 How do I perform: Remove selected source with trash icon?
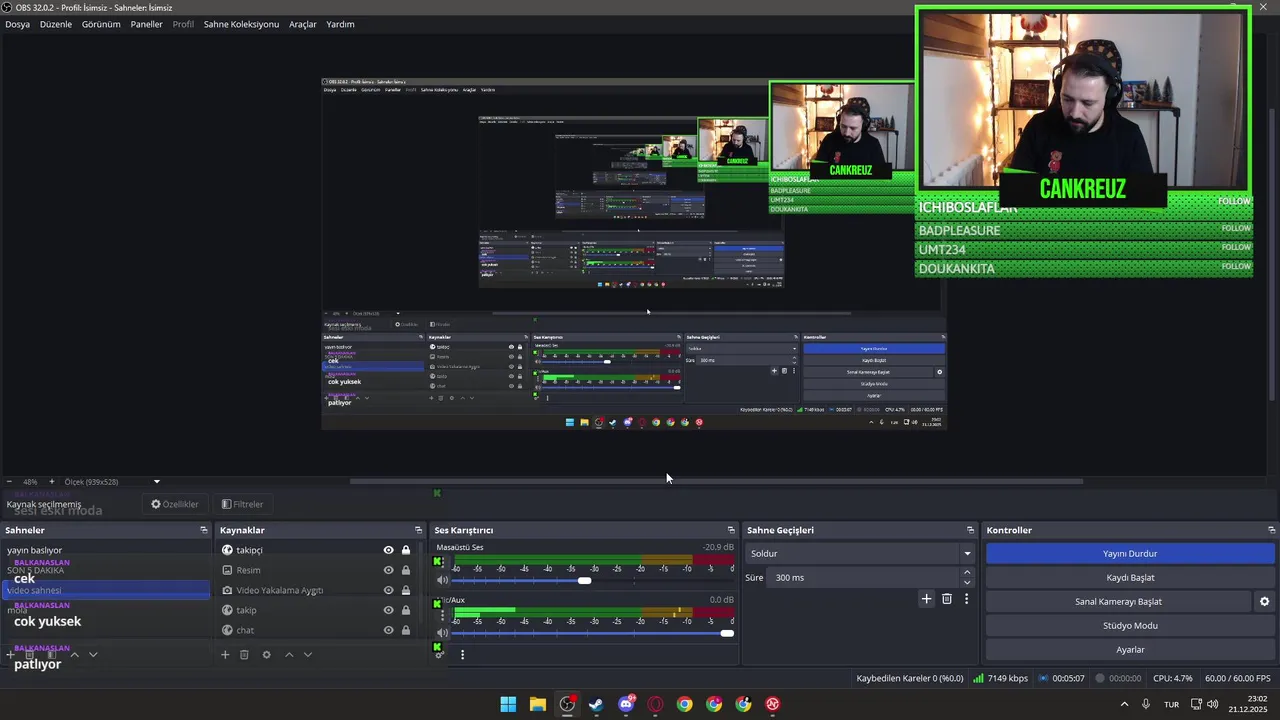point(244,655)
